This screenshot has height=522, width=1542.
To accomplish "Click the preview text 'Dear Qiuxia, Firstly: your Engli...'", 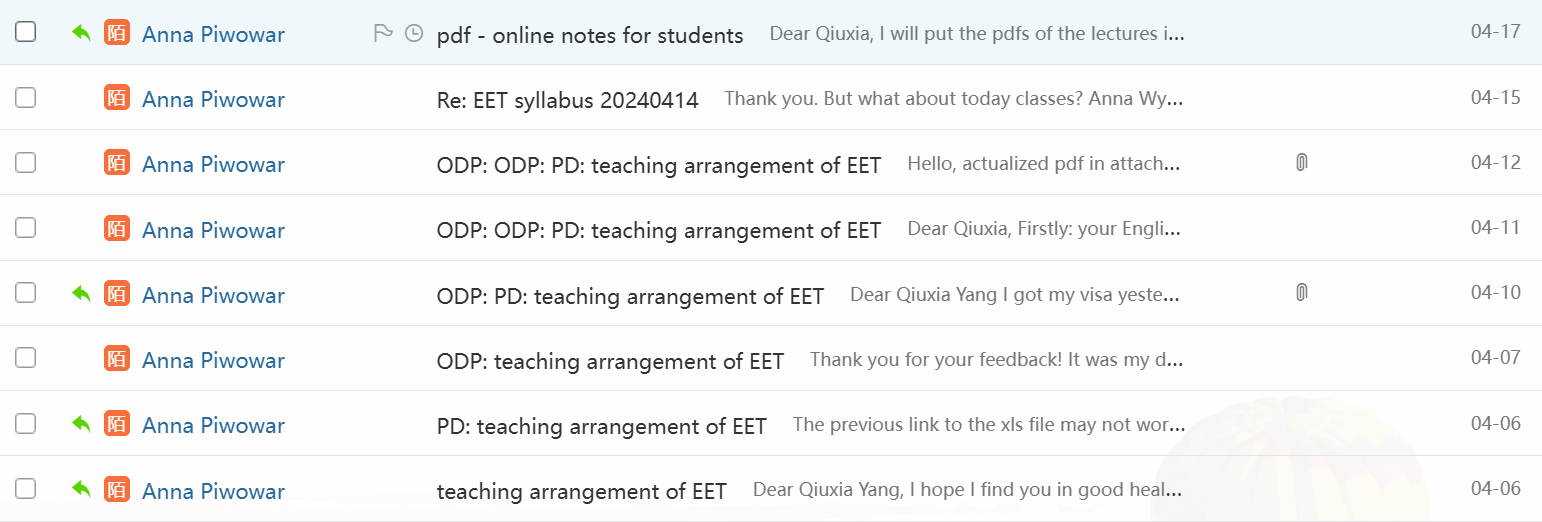I will click(1044, 229).
